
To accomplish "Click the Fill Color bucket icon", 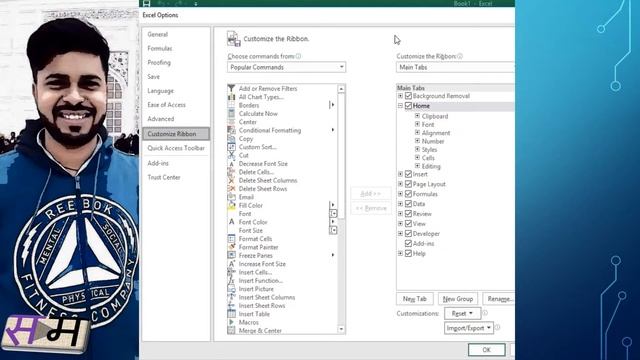I will point(231,205).
